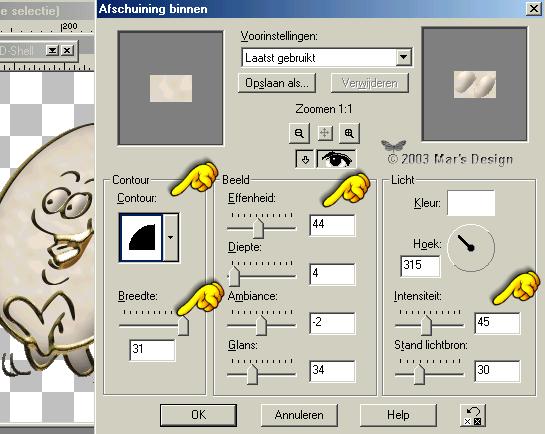Click the reset to default icon
The width and height of the screenshot is (545, 434).
coord(473,415)
